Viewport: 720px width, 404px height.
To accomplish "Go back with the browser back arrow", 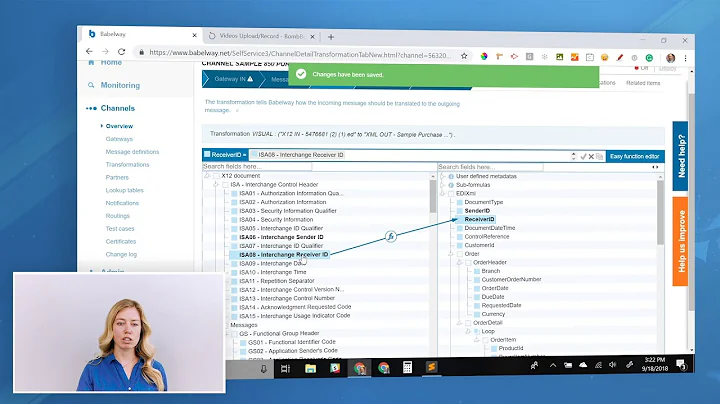I will pos(90,51).
